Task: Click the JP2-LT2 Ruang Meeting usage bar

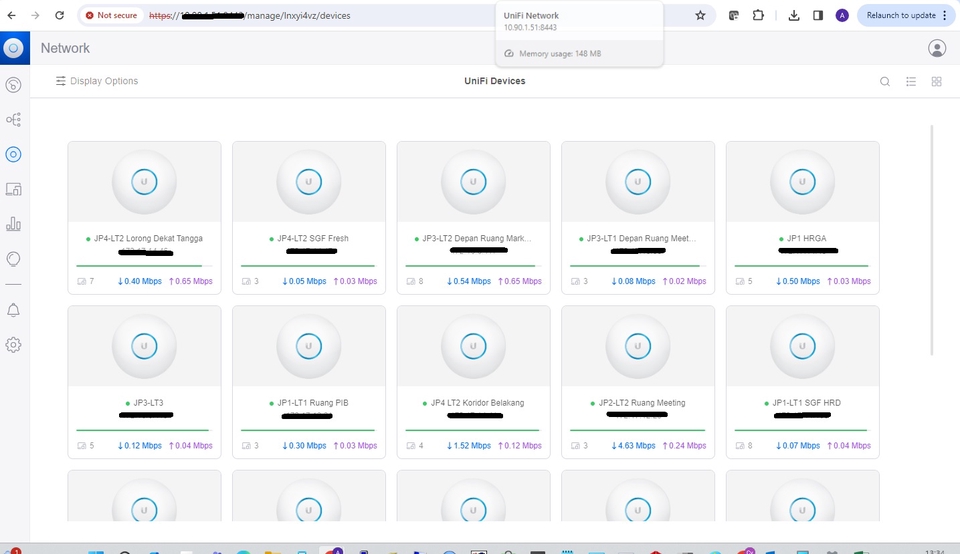Action: (638, 430)
